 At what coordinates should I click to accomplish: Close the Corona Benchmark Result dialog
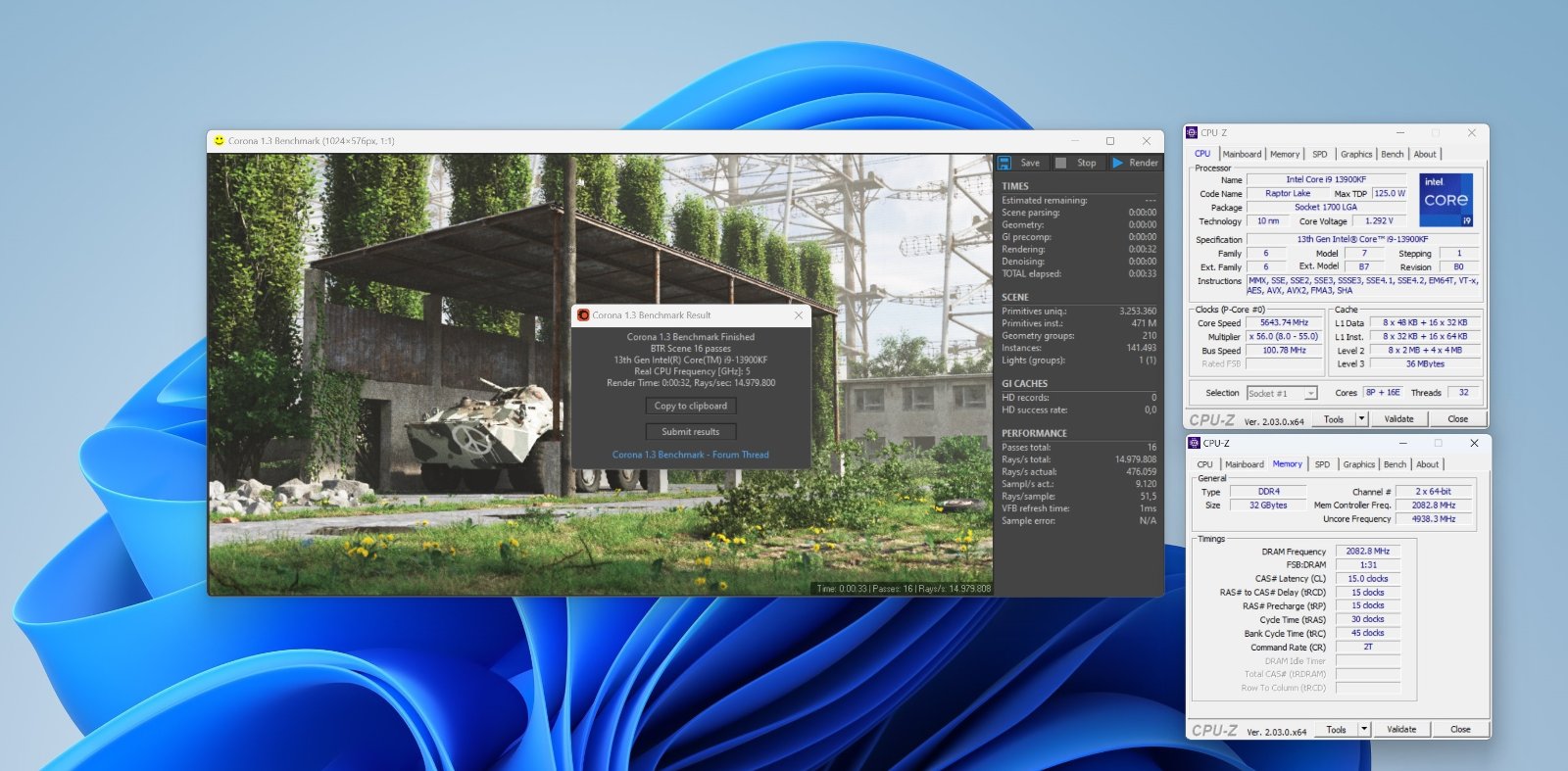tap(798, 315)
